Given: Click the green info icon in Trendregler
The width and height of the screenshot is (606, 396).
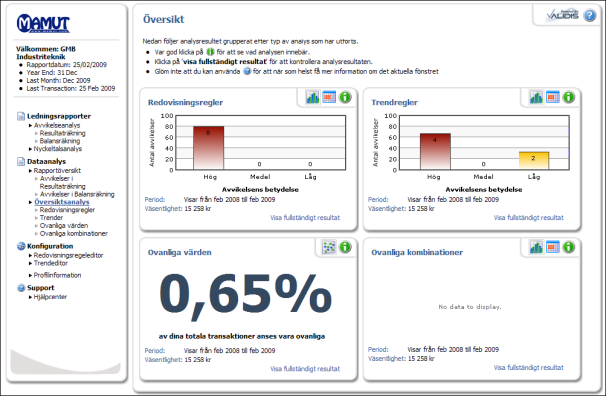Looking at the screenshot, I should [x=569, y=97].
